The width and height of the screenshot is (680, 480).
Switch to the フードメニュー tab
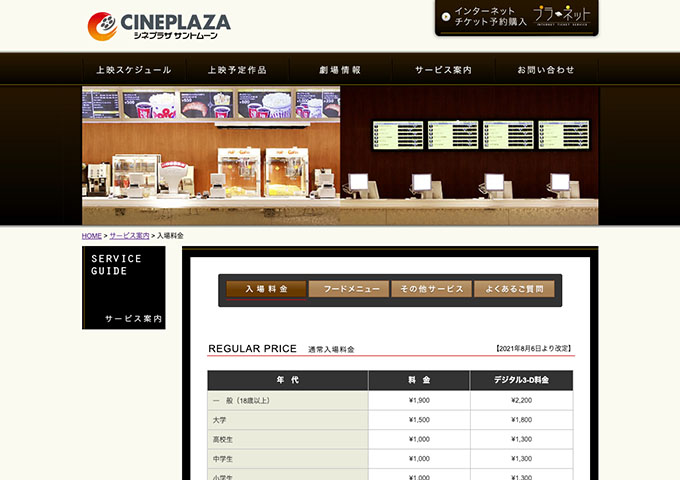point(349,289)
